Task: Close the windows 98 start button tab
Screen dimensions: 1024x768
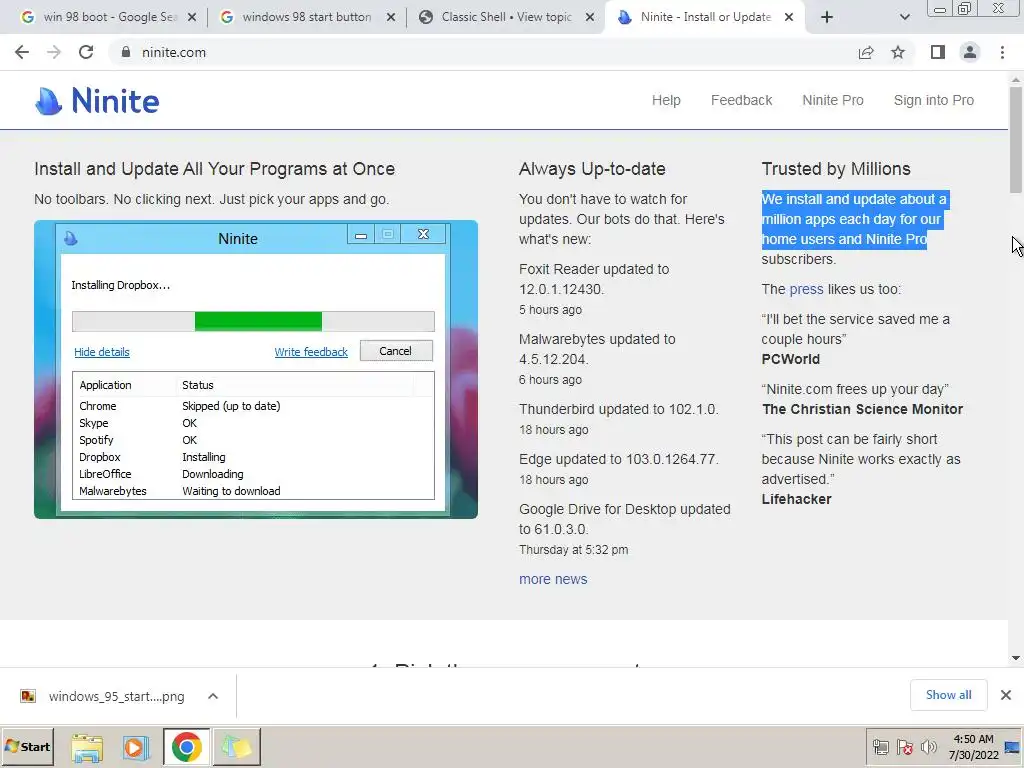Action: coord(391,17)
